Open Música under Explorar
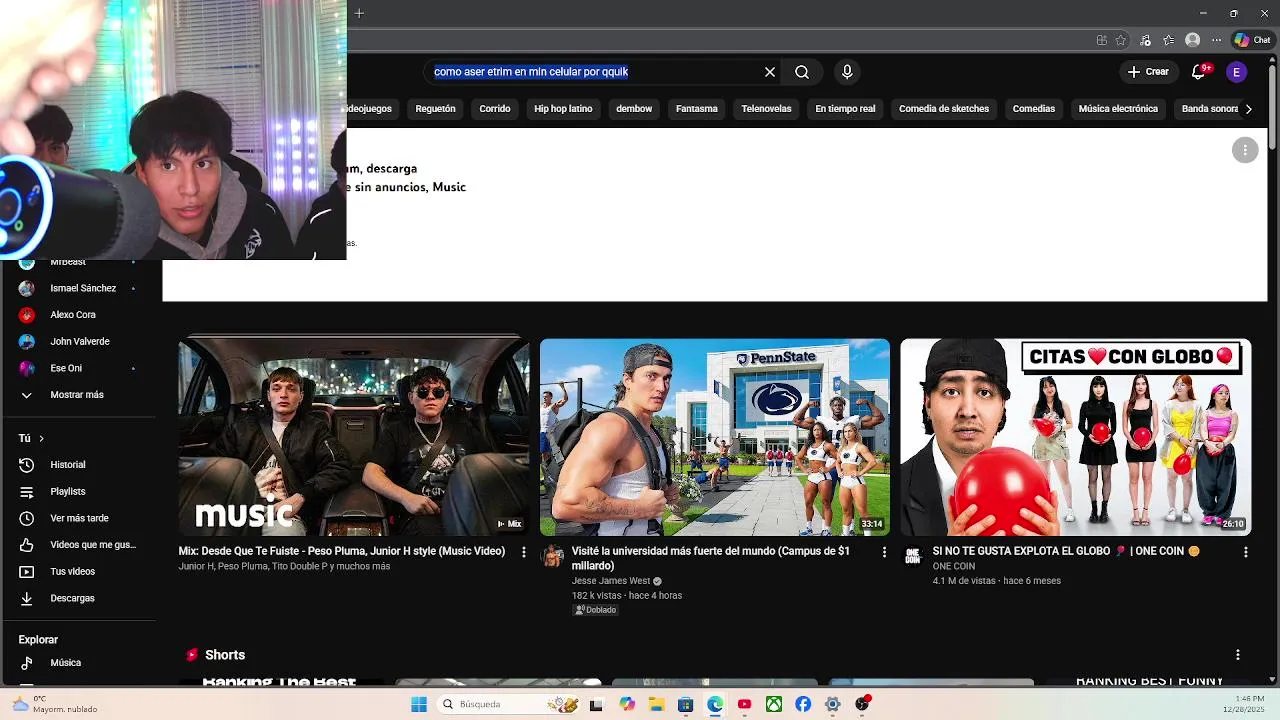The height and width of the screenshot is (720, 1280). click(65, 663)
